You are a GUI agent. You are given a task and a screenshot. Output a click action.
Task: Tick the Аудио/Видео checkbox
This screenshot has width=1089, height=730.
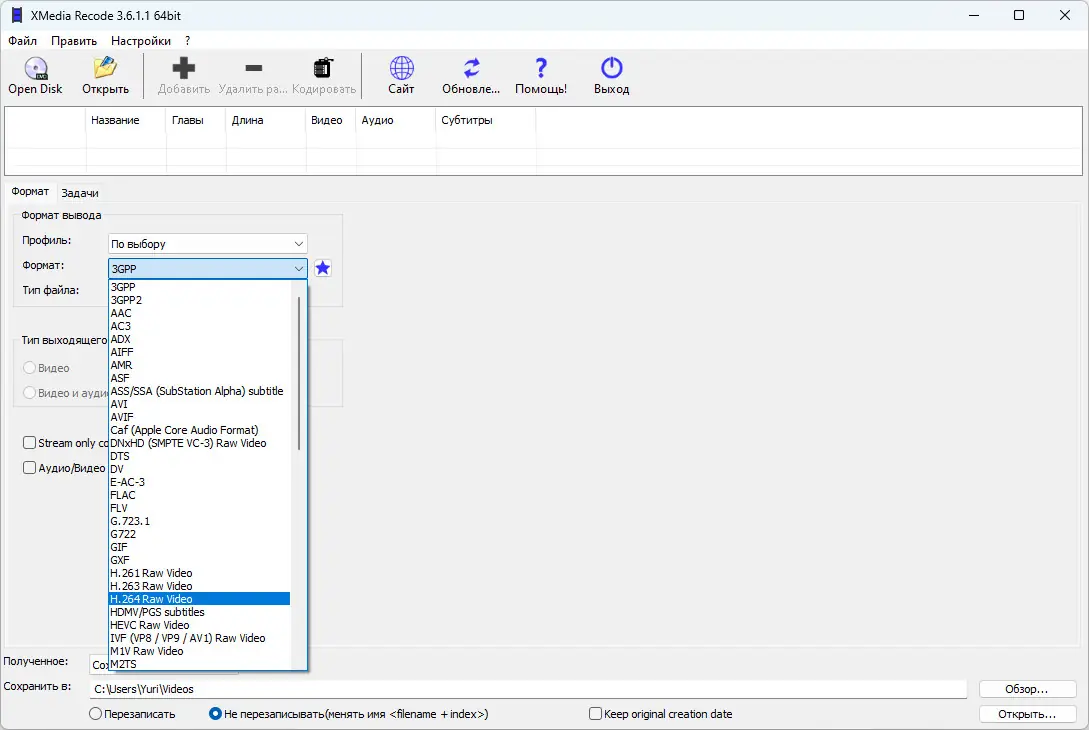pos(29,467)
